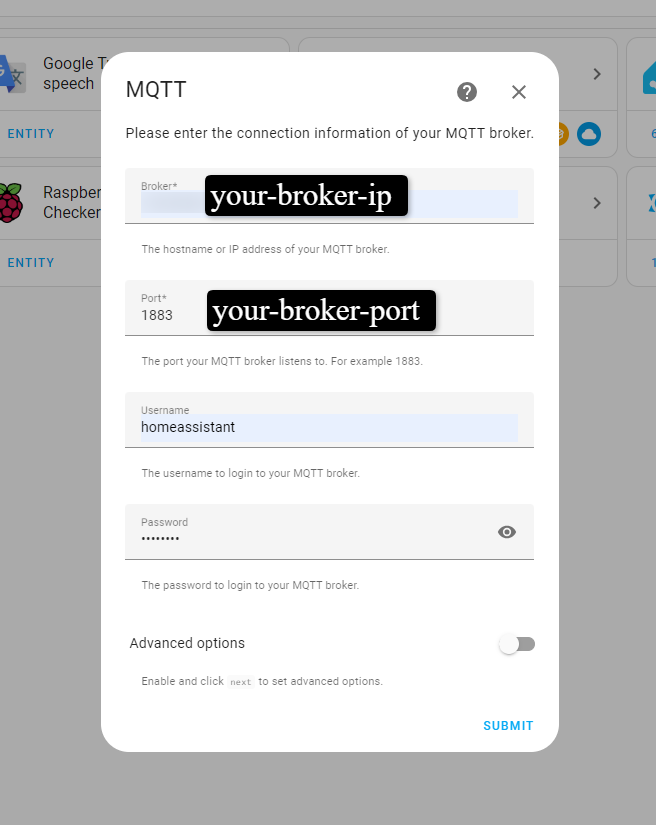Close the MQTT dialog with the X

coord(518,92)
